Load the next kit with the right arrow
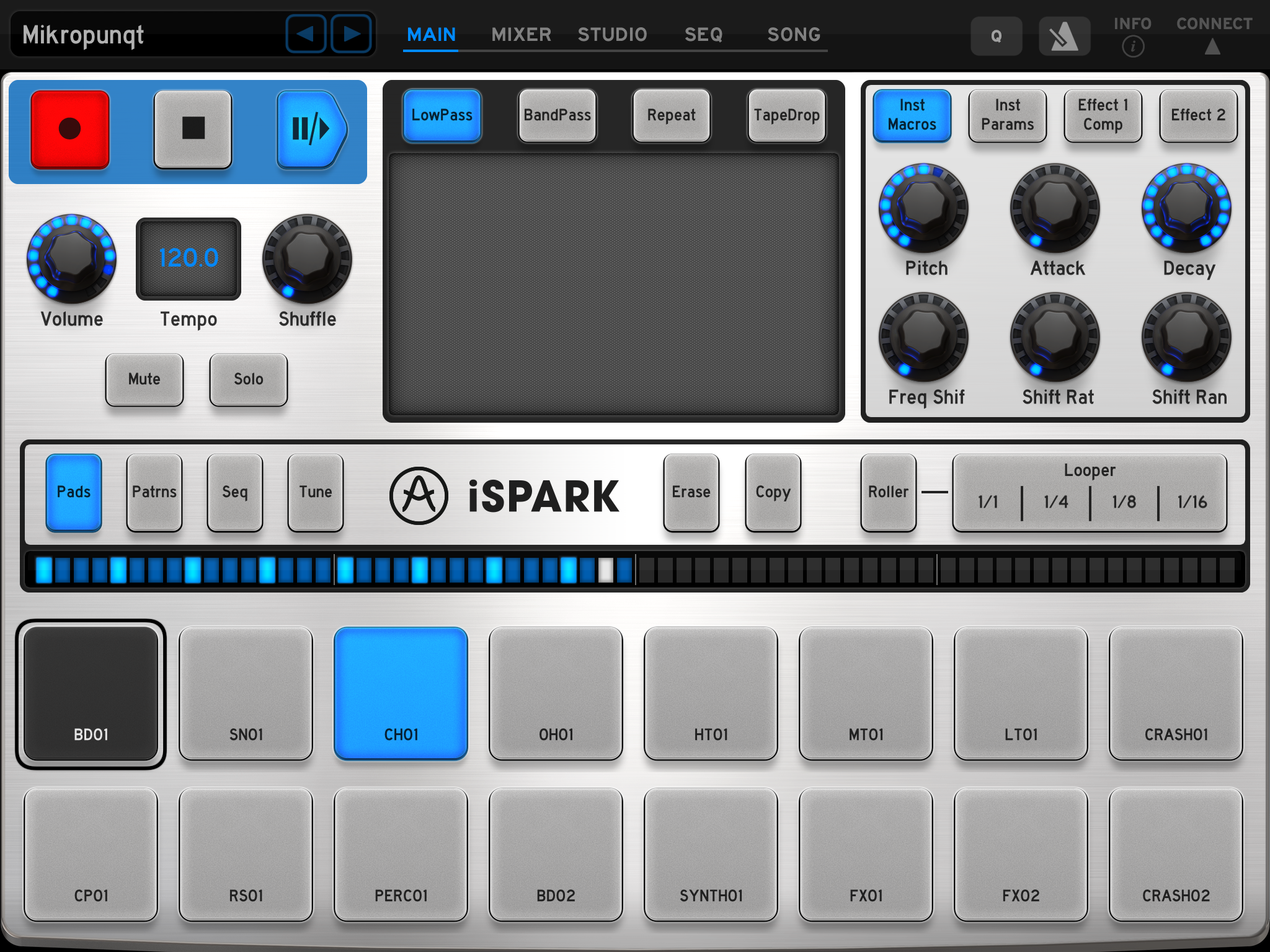The height and width of the screenshot is (952, 1270). click(x=352, y=34)
